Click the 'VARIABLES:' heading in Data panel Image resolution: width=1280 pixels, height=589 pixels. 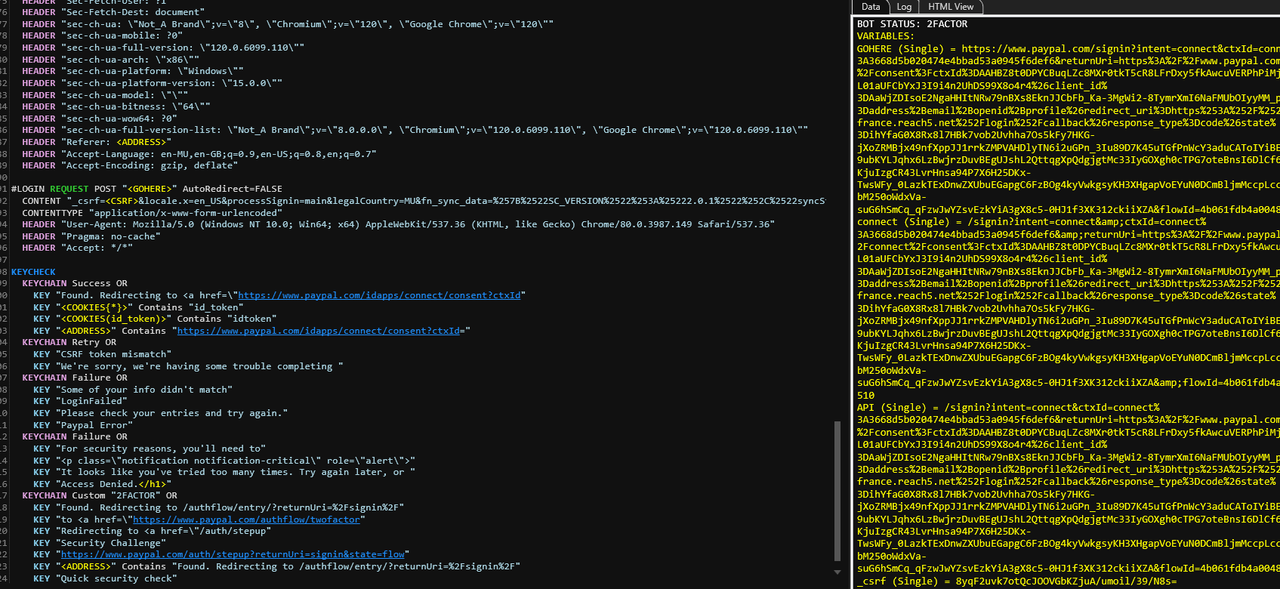(x=885, y=35)
